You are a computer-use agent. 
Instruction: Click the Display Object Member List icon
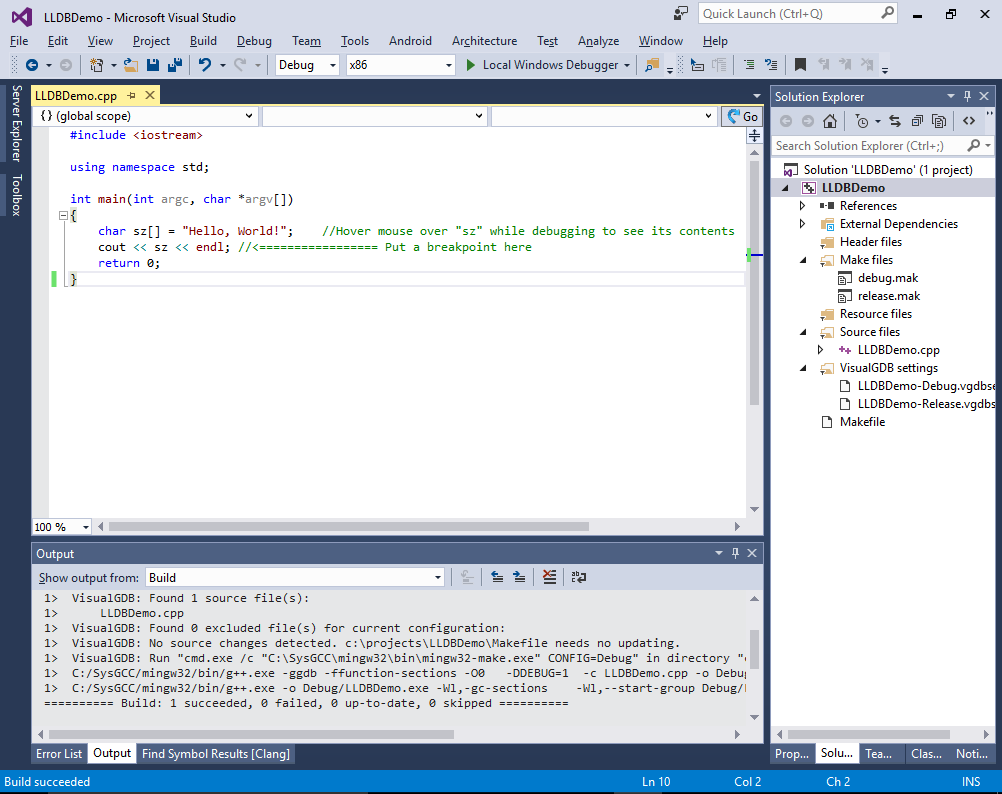point(697,65)
